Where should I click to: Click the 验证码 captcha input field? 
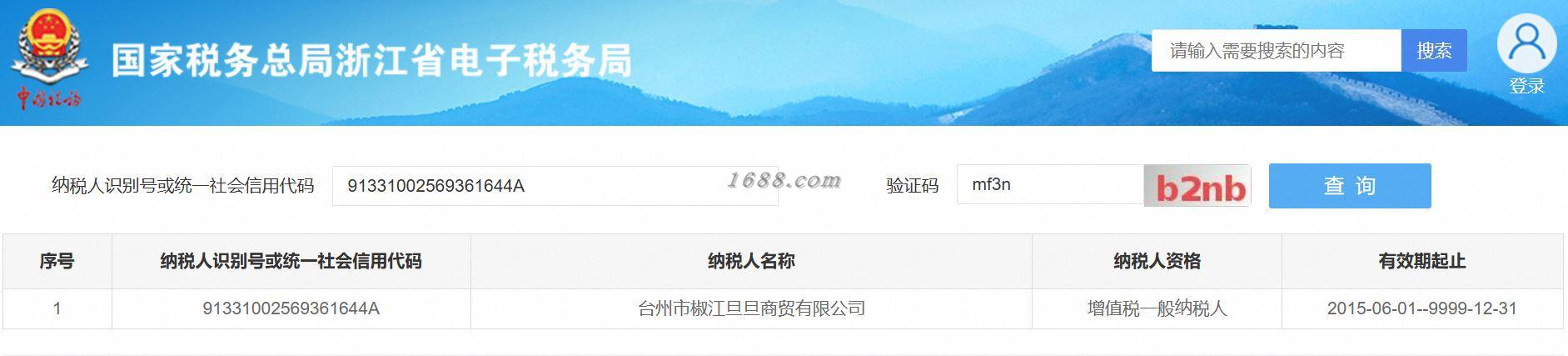1050,185
